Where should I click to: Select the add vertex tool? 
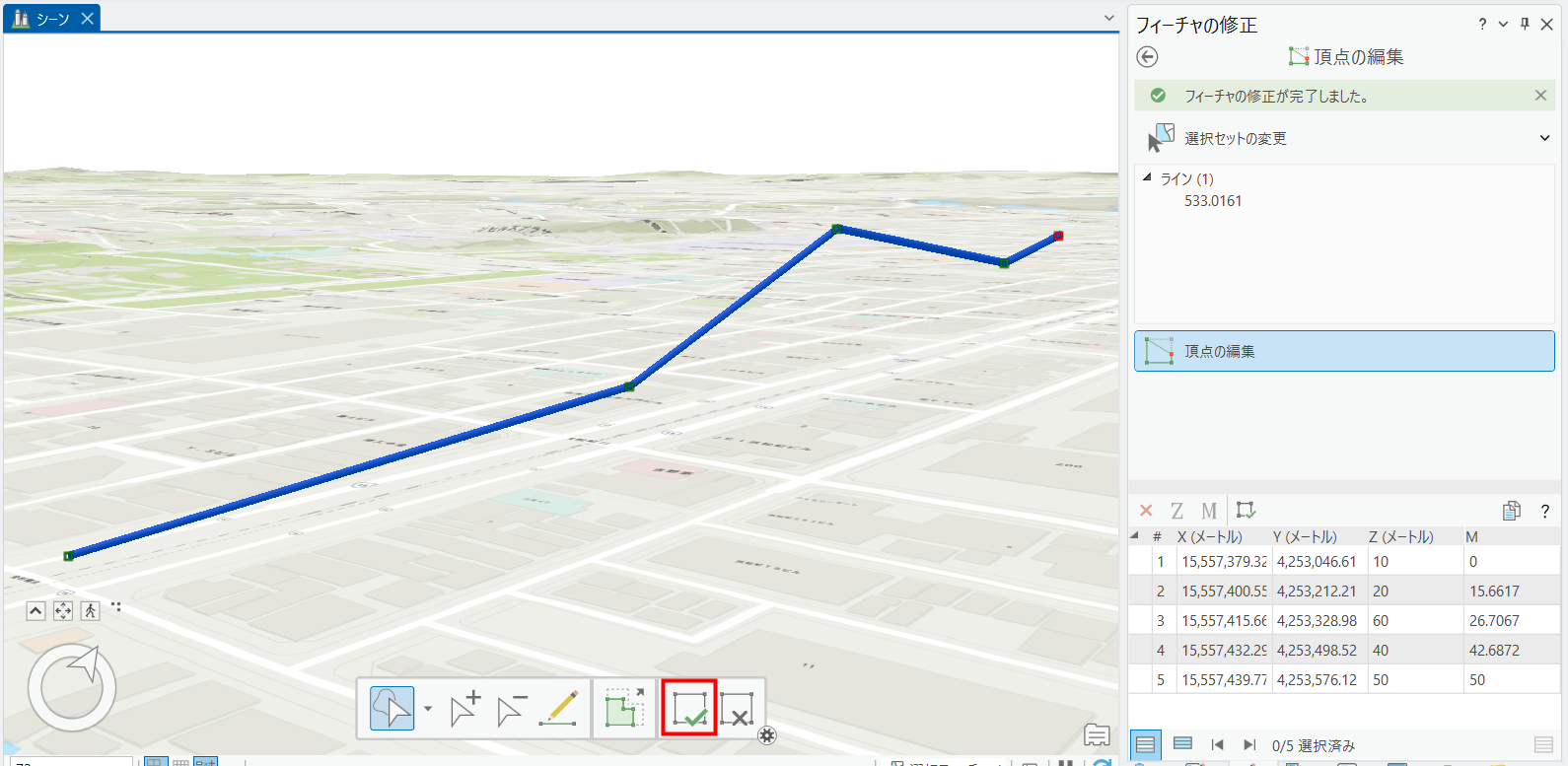[464, 709]
